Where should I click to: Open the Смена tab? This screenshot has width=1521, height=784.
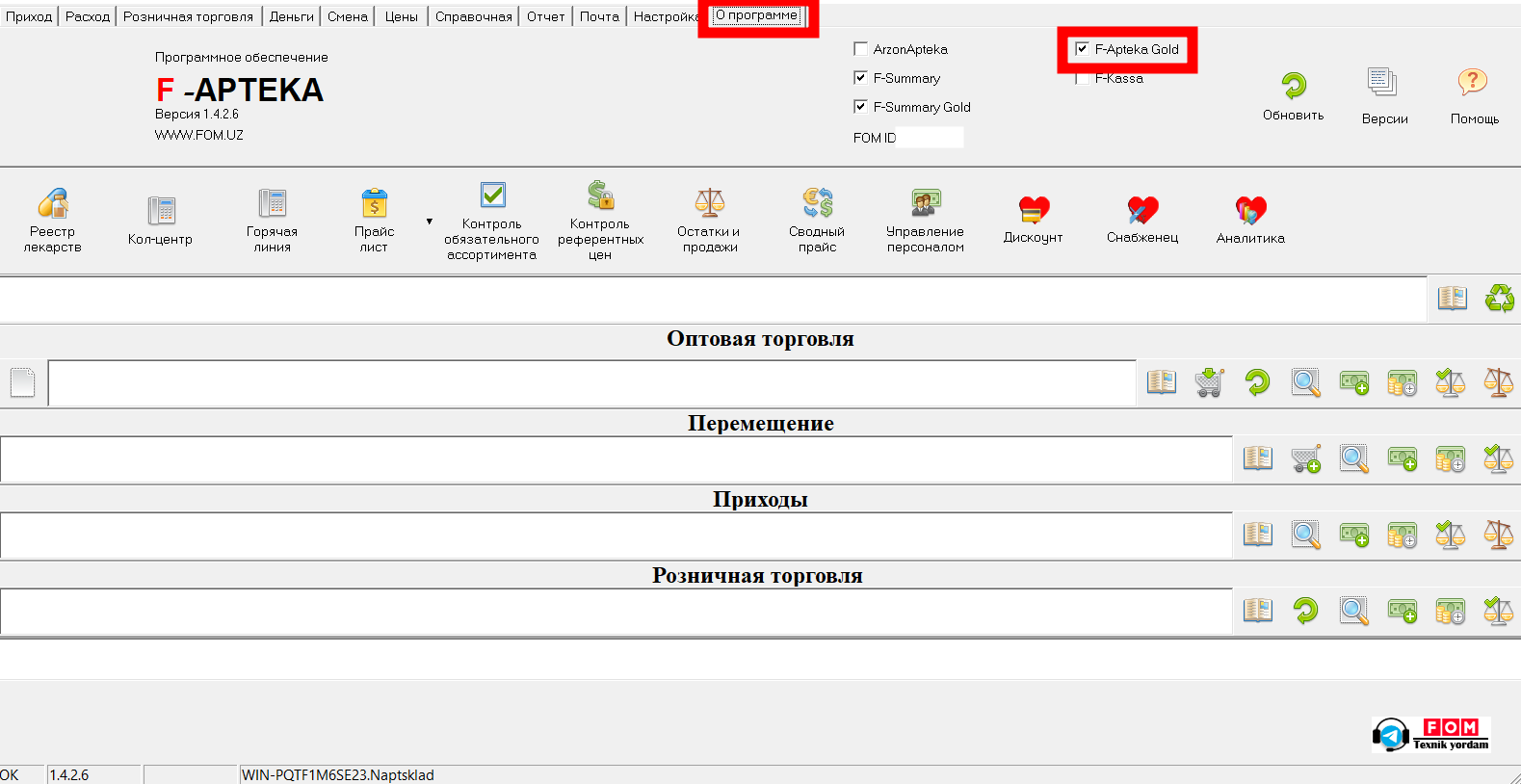tap(348, 16)
